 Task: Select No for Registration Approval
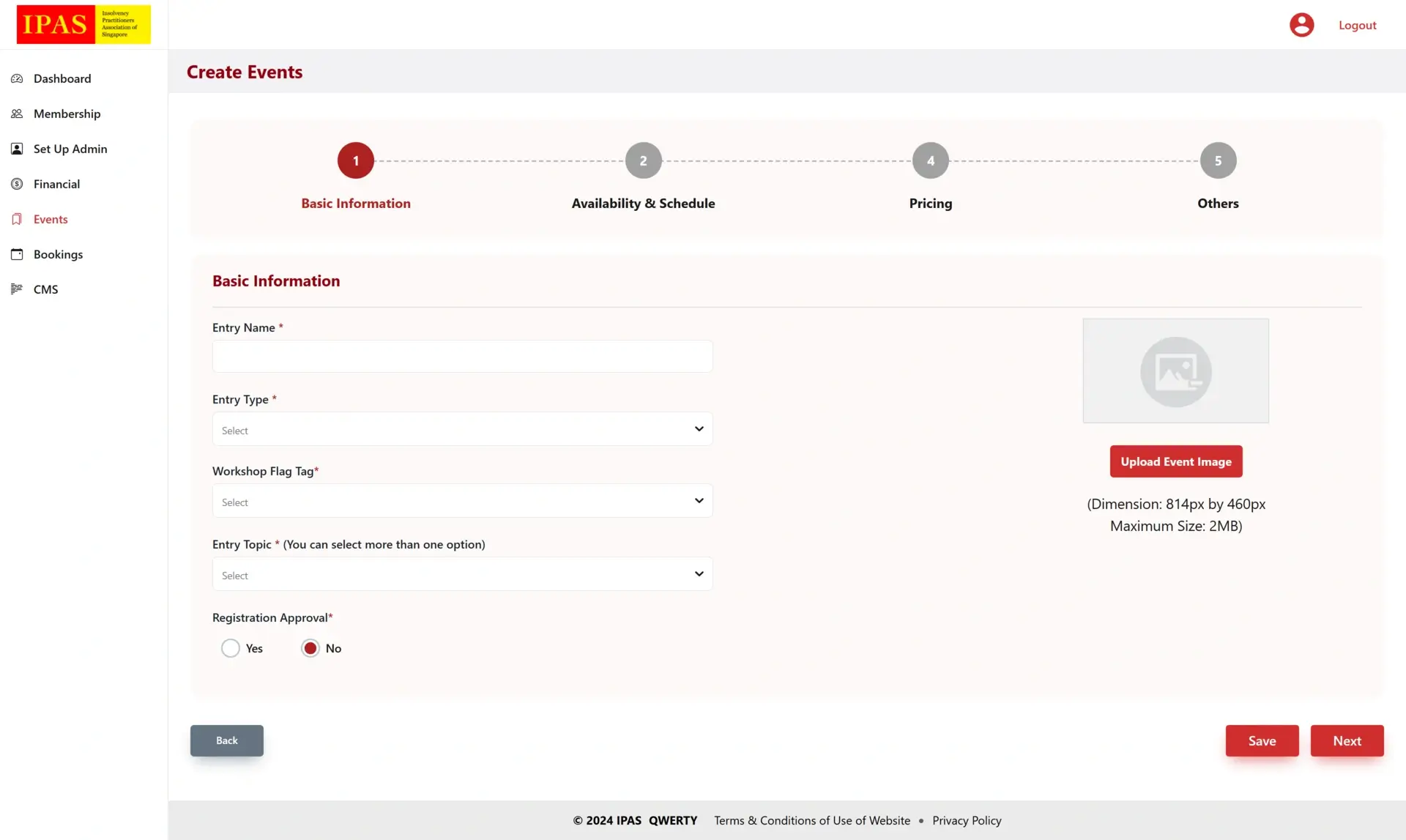click(x=311, y=648)
